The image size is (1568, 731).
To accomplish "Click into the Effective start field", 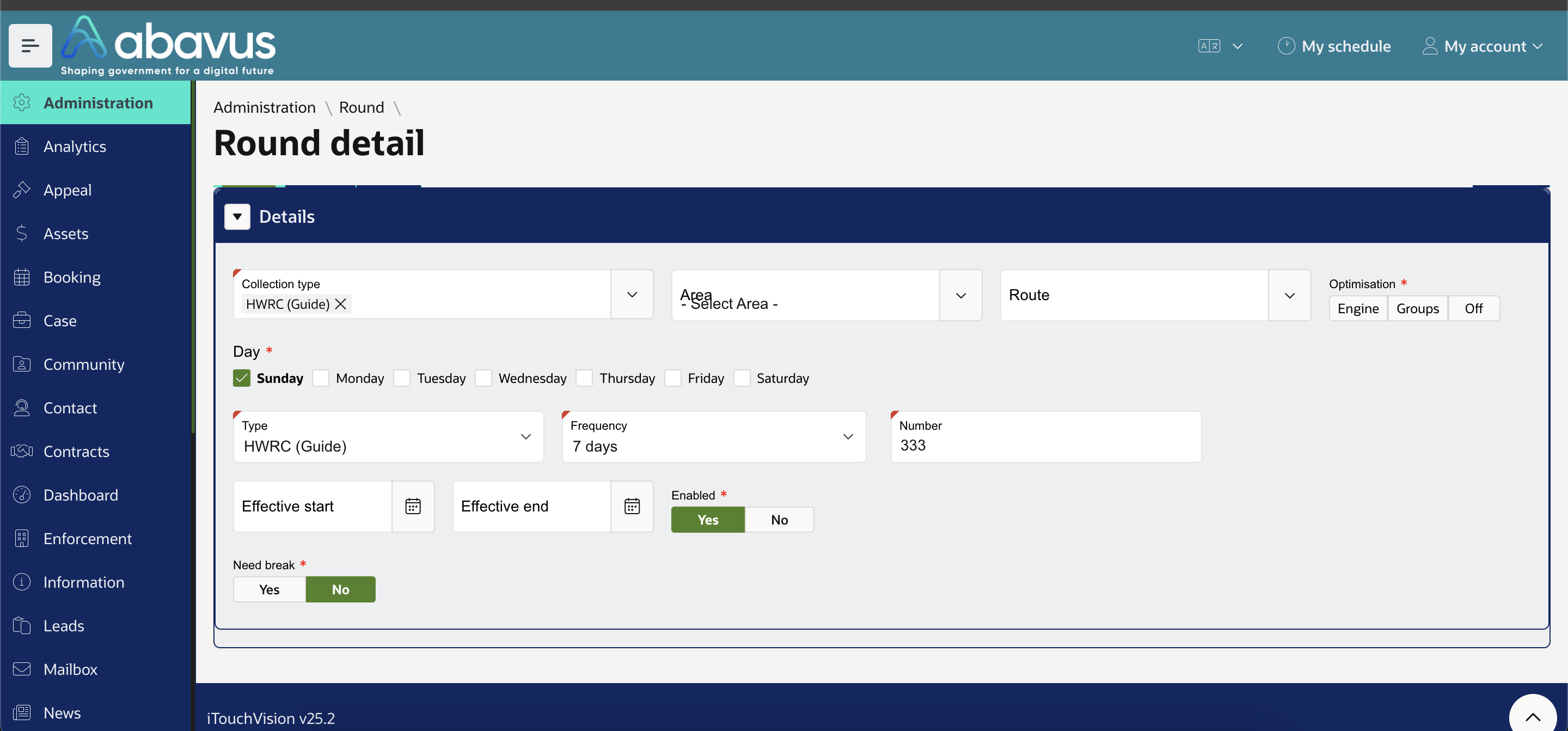I will click(313, 506).
